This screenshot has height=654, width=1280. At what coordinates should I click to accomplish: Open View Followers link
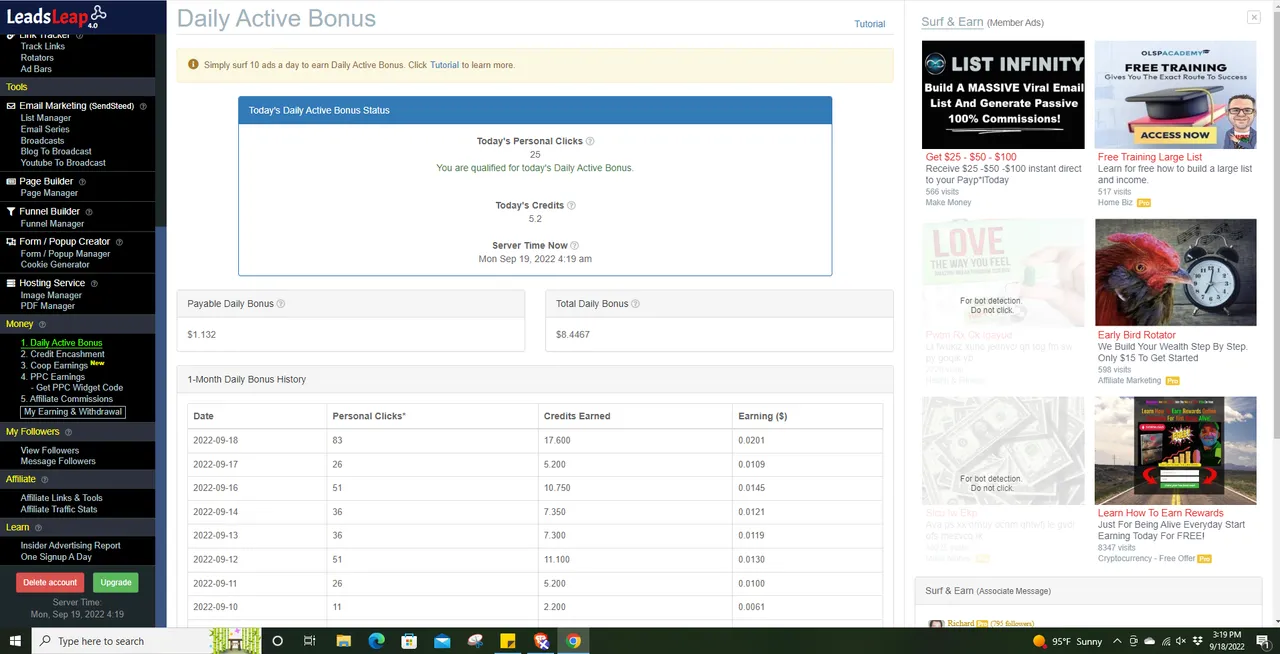click(x=50, y=450)
